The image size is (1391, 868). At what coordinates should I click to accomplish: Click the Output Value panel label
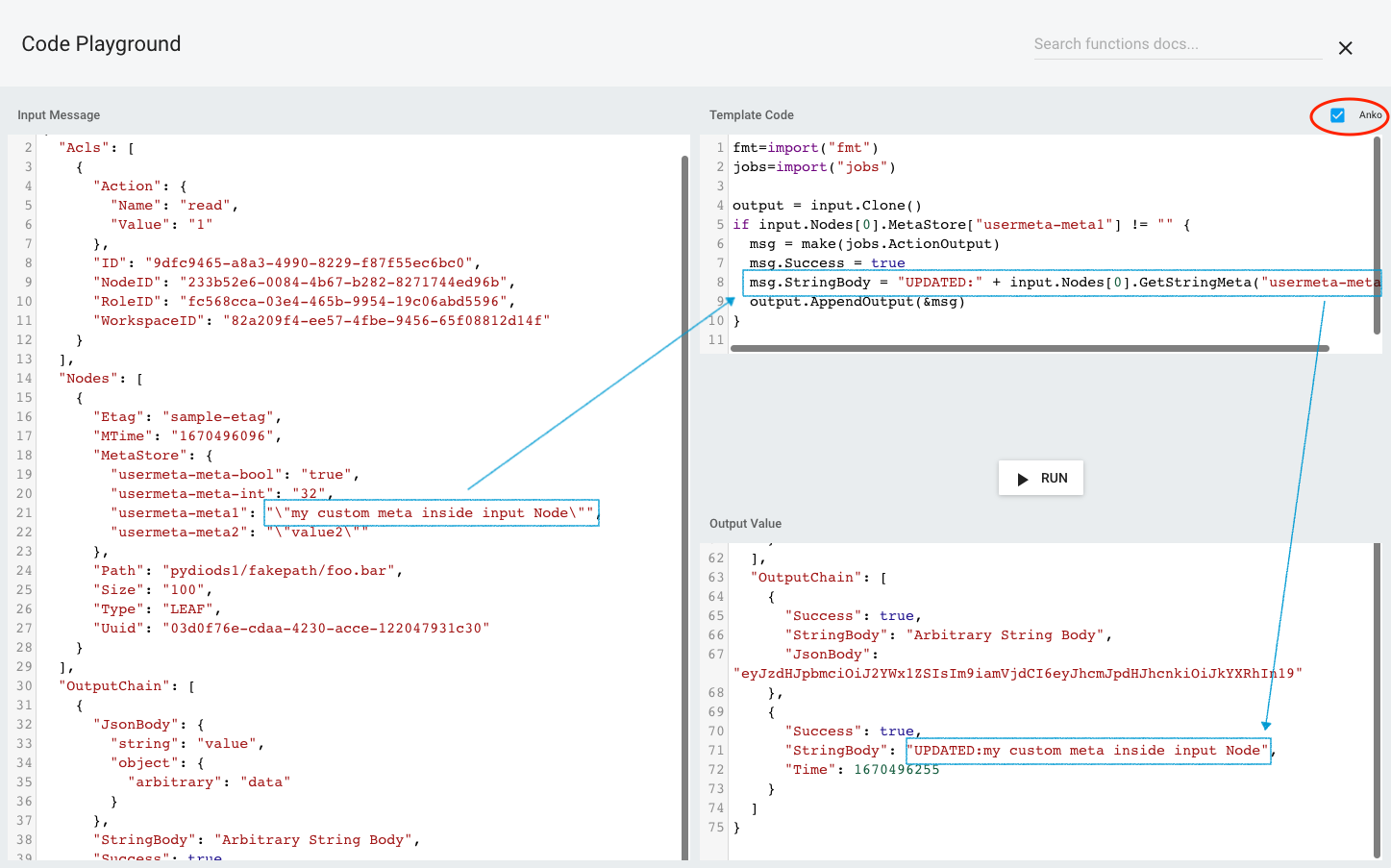pyautogui.click(x=745, y=524)
